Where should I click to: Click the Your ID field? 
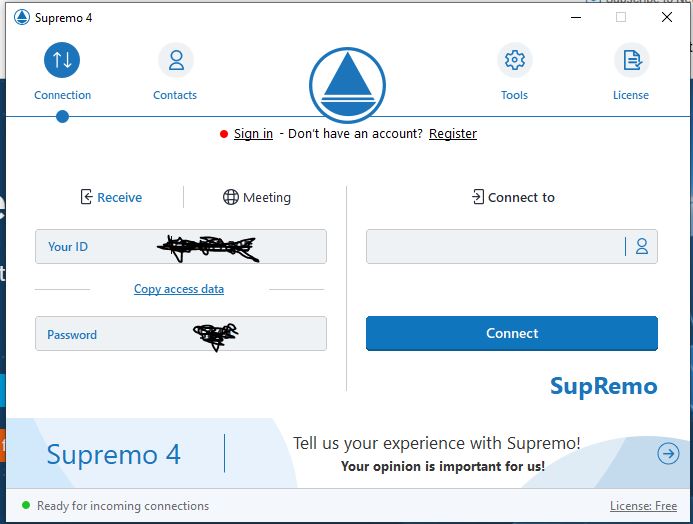pyautogui.click(x=180, y=246)
